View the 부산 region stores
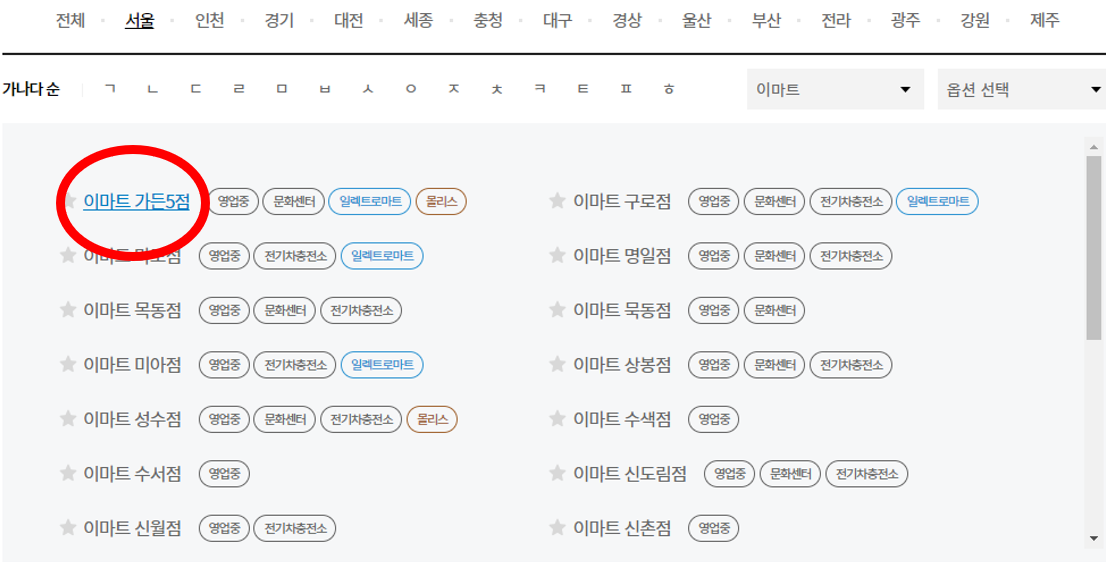 [x=767, y=20]
